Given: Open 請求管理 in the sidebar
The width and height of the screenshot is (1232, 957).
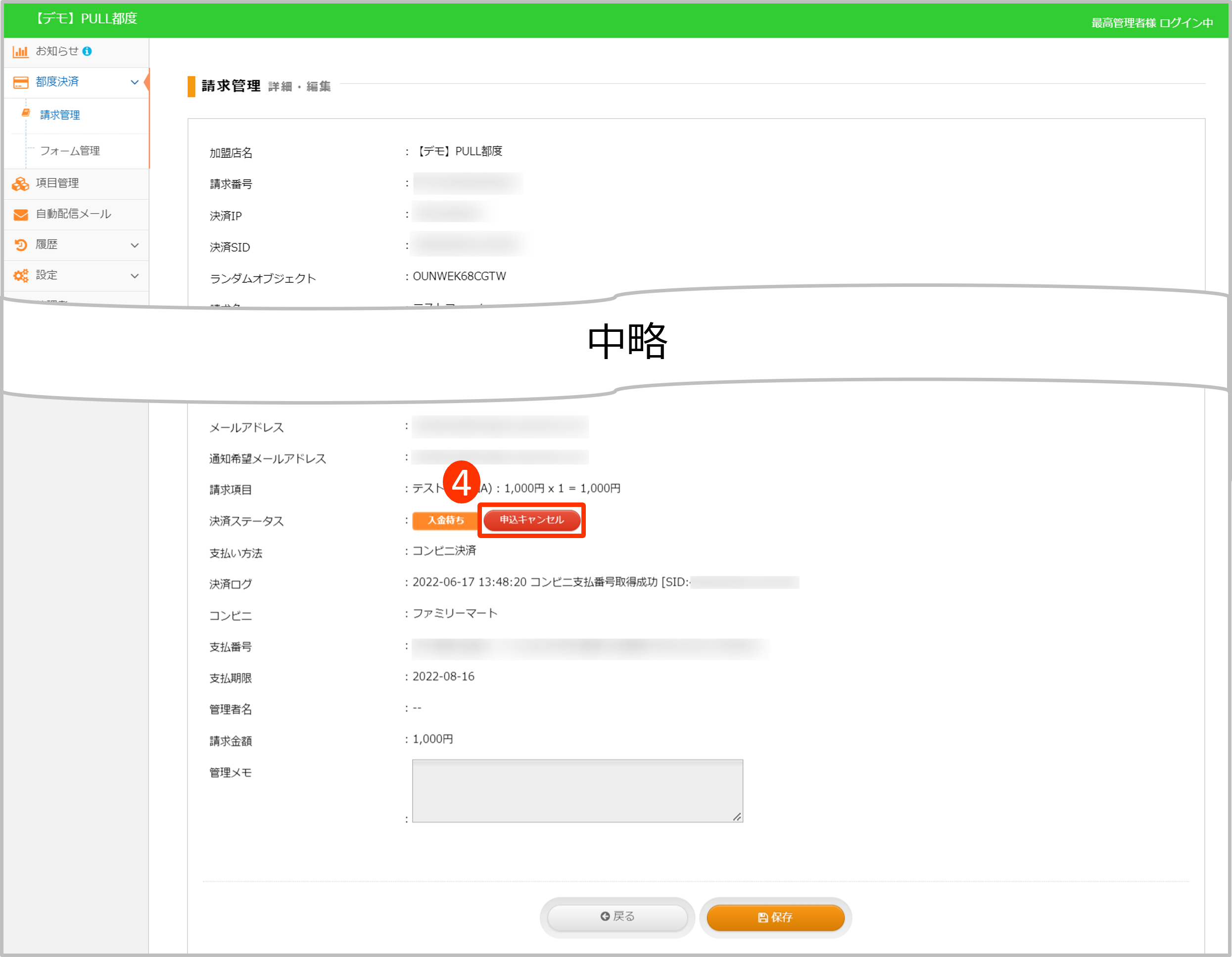Looking at the screenshot, I should pyautogui.click(x=60, y=115).
